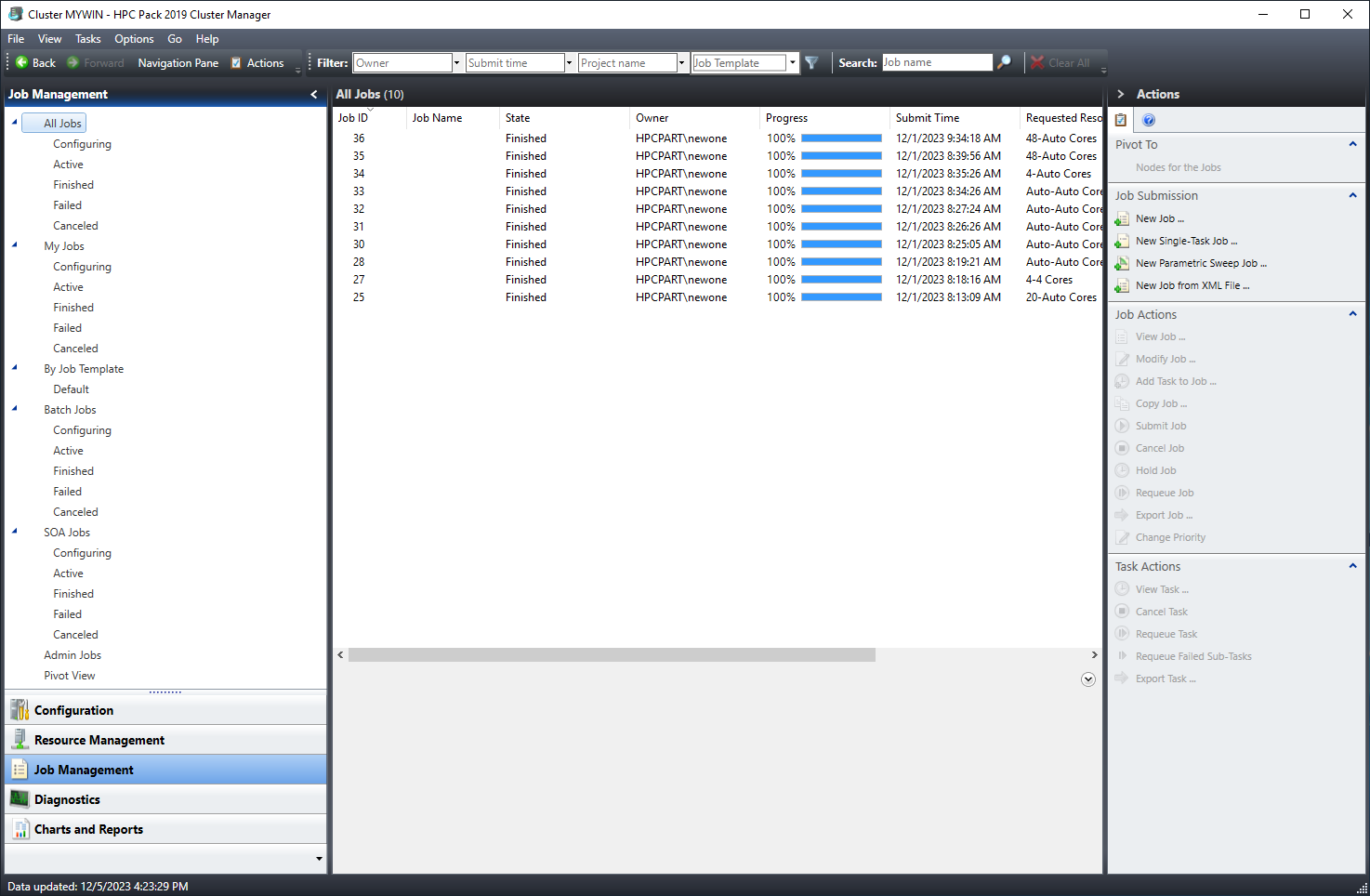Select the New Job from XML File icon
The image size is (1370, 896).
point(1123,284)
